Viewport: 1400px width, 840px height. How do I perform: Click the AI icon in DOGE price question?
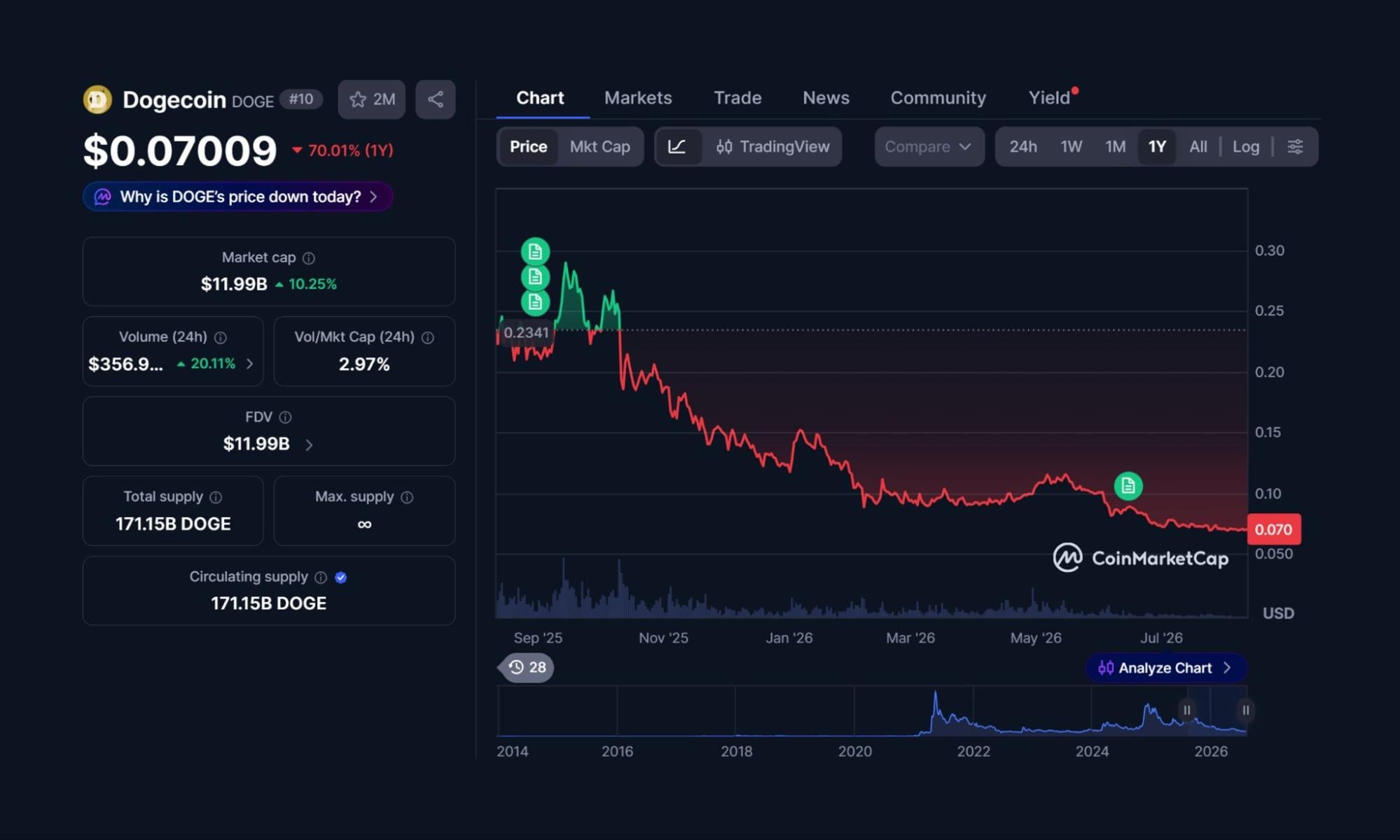(103, 197)
